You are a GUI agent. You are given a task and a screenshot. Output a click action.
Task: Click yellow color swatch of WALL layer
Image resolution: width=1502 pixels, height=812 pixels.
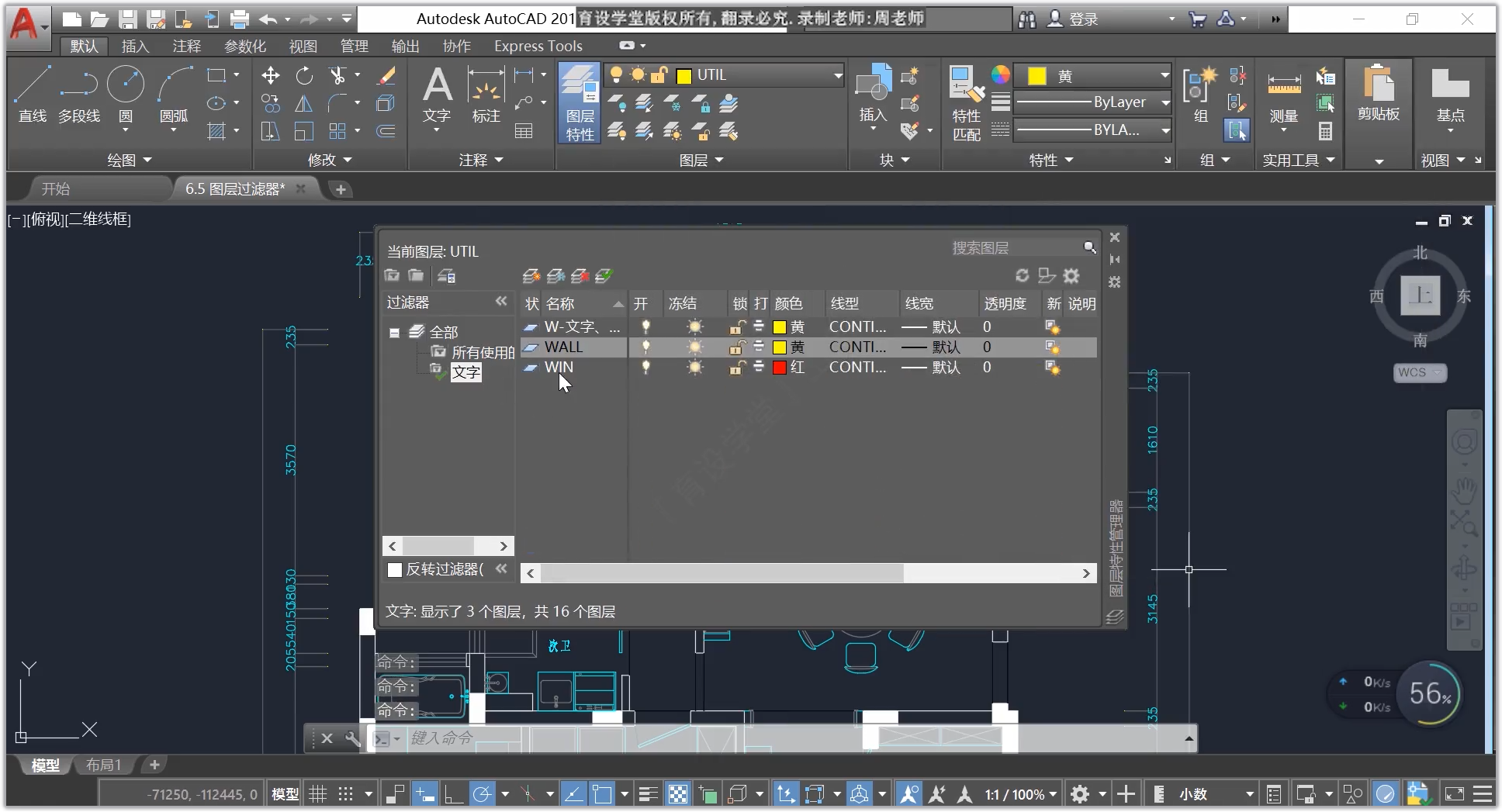coord(780,347)
